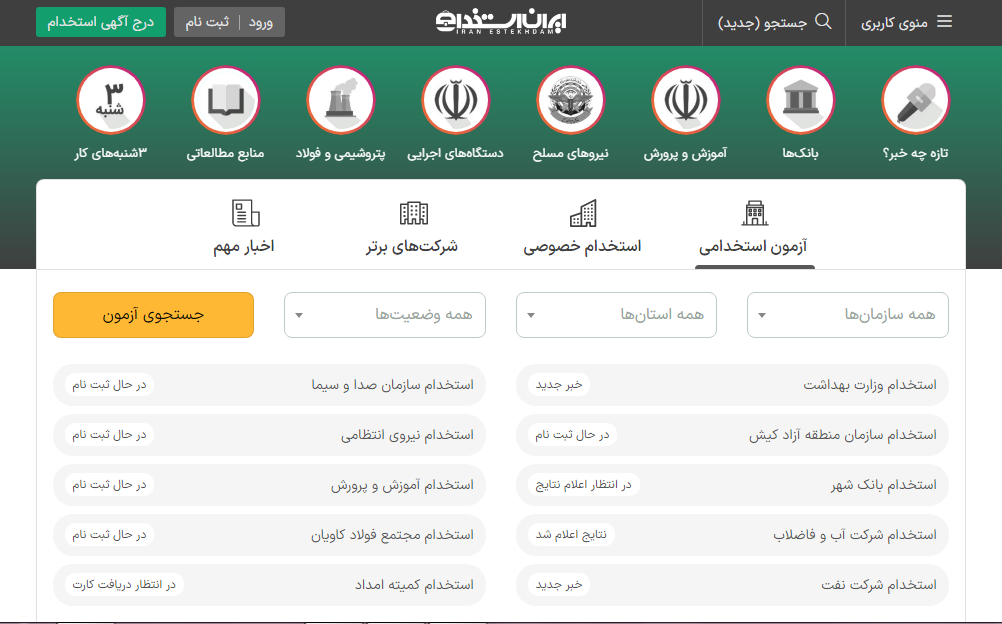Image resolution: width=1002 pixels, height=624 pixels.
Task: Click در حال ثبت نام badge on صدا و سیما
Action: click(x=109, y=385)
